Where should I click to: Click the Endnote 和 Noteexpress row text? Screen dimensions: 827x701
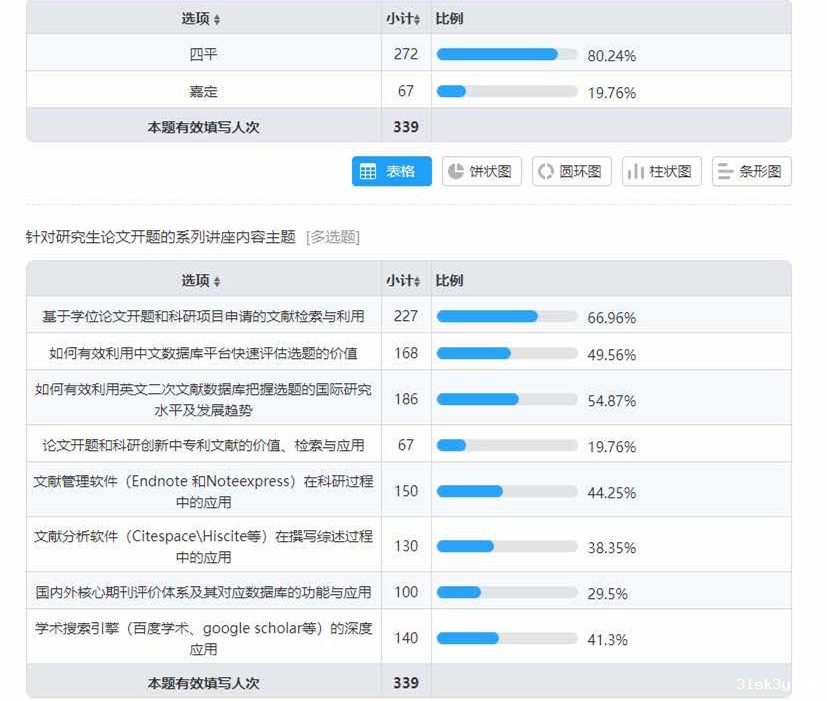[x=203, y=490]
